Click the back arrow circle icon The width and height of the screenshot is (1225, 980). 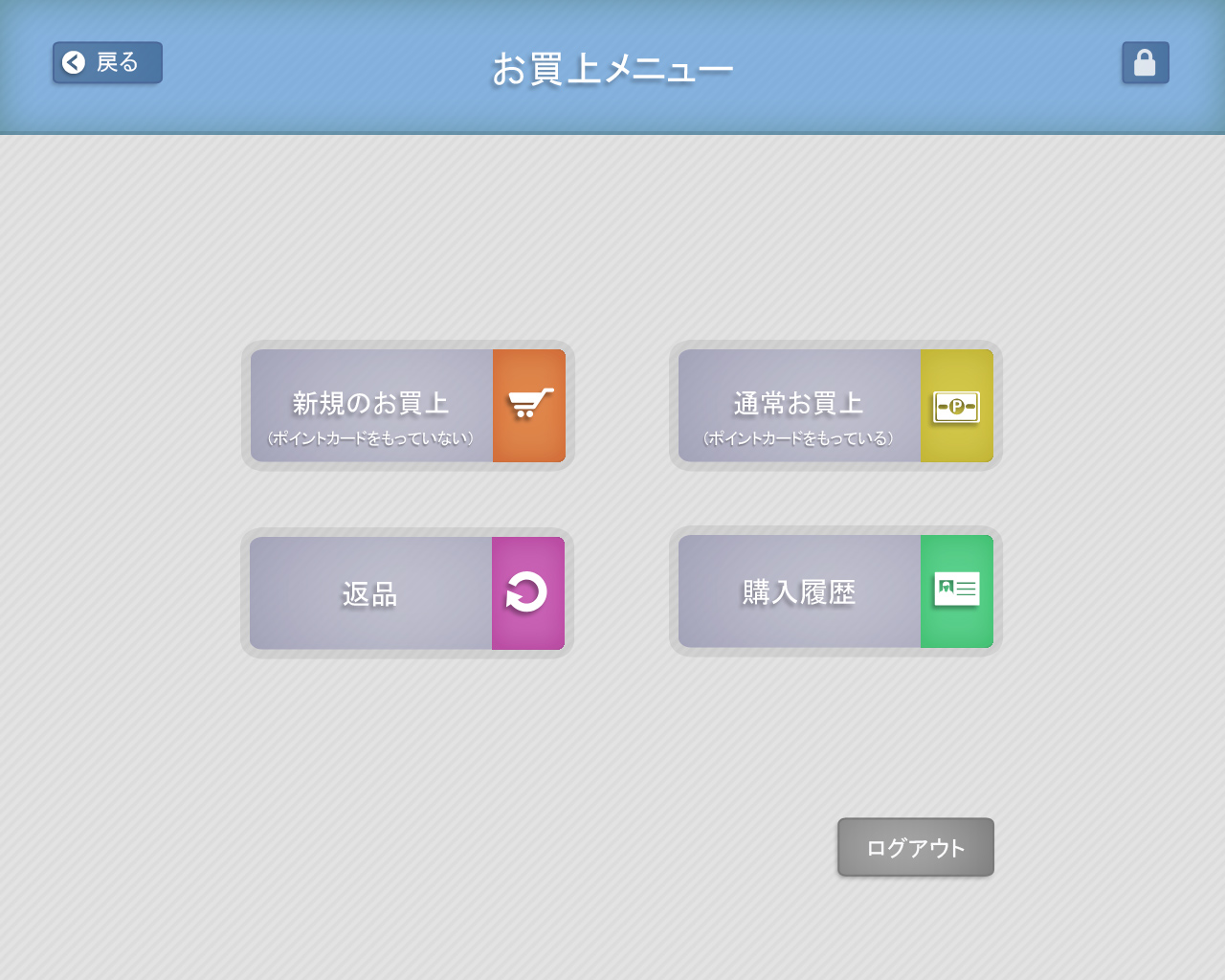tap(74, 62)
